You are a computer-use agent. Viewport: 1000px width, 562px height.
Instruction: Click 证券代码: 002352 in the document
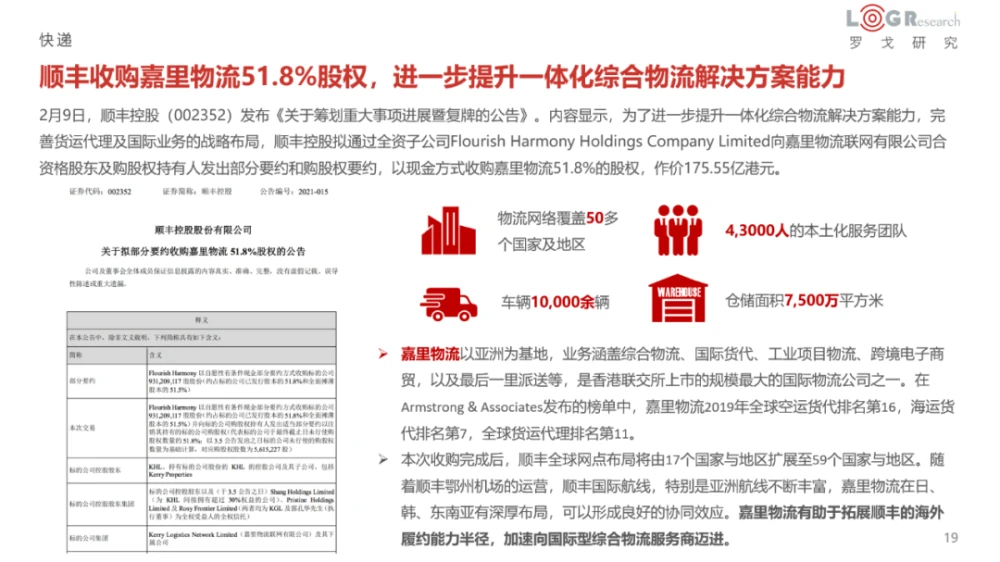100,191
